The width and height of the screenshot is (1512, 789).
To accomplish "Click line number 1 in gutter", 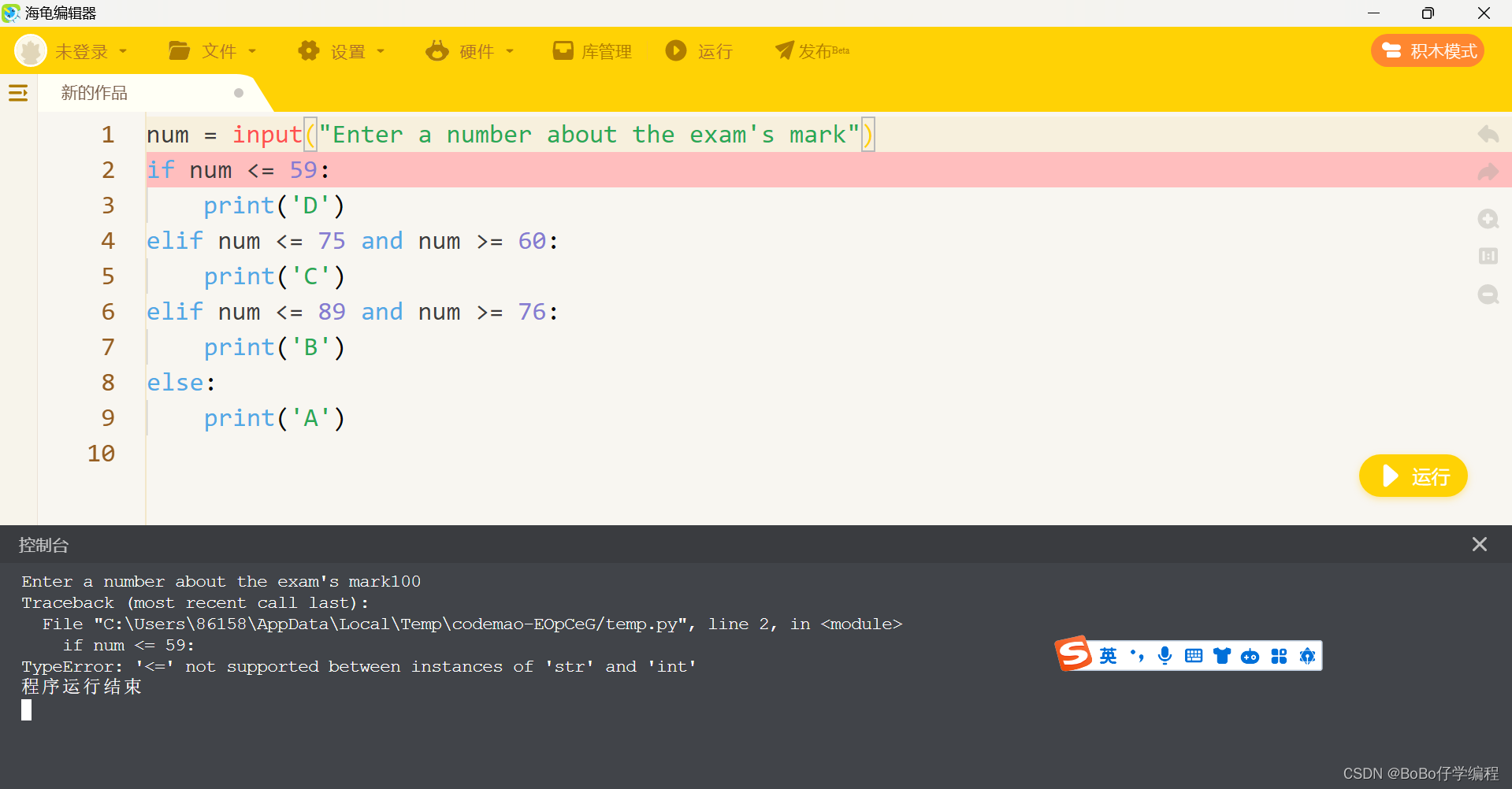I will click(108, 135).
